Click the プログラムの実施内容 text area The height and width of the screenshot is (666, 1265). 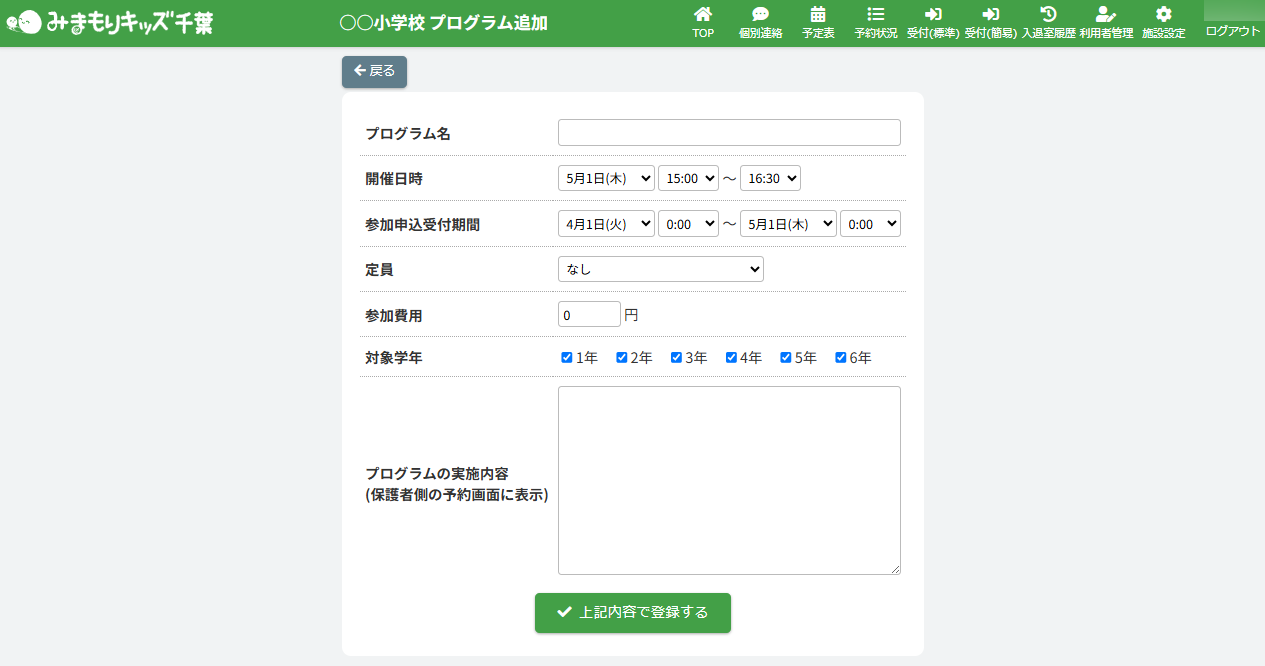[x=729, y=480]
